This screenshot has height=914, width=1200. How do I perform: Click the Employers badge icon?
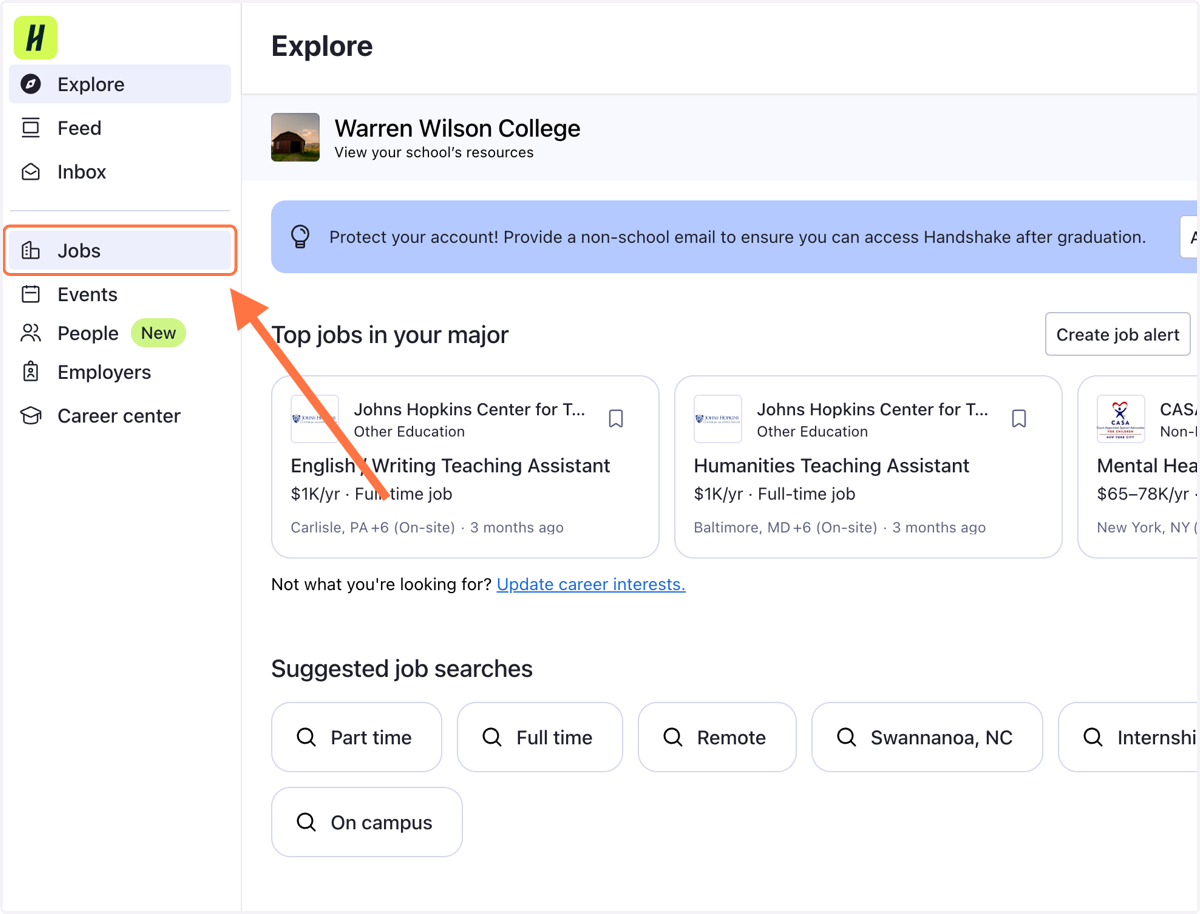31,372
